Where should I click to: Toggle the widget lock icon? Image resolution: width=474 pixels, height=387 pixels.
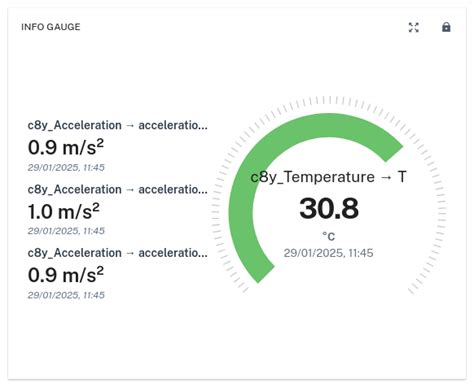446,27
